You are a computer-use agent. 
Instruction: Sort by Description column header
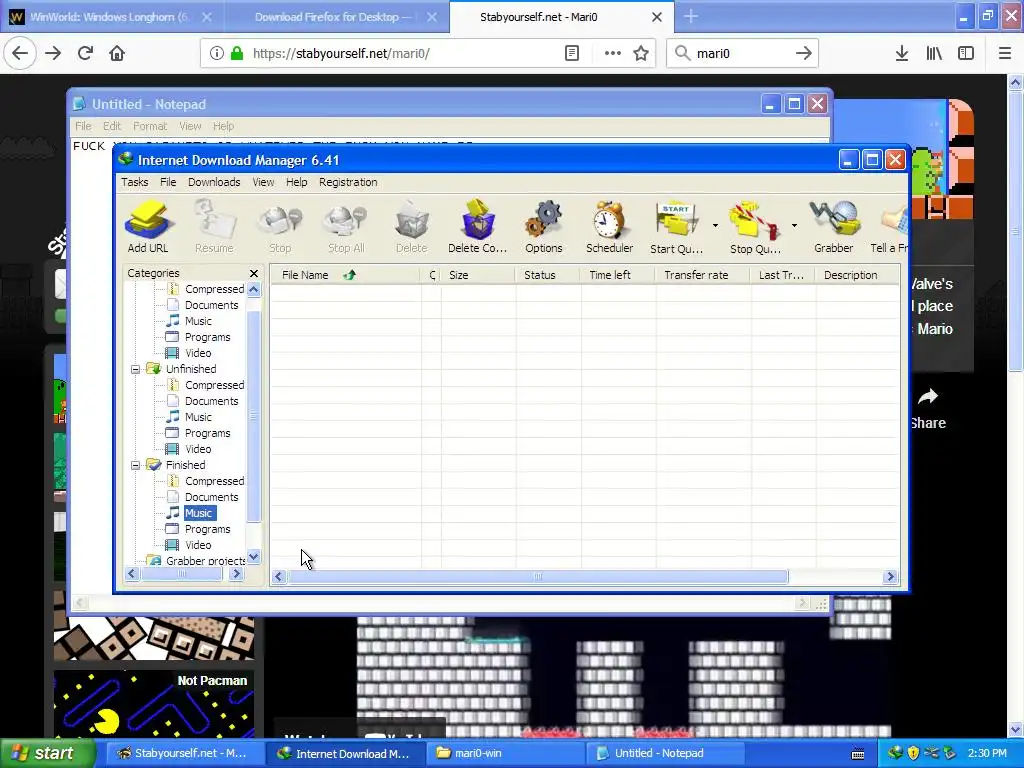(x=857, y=275)
